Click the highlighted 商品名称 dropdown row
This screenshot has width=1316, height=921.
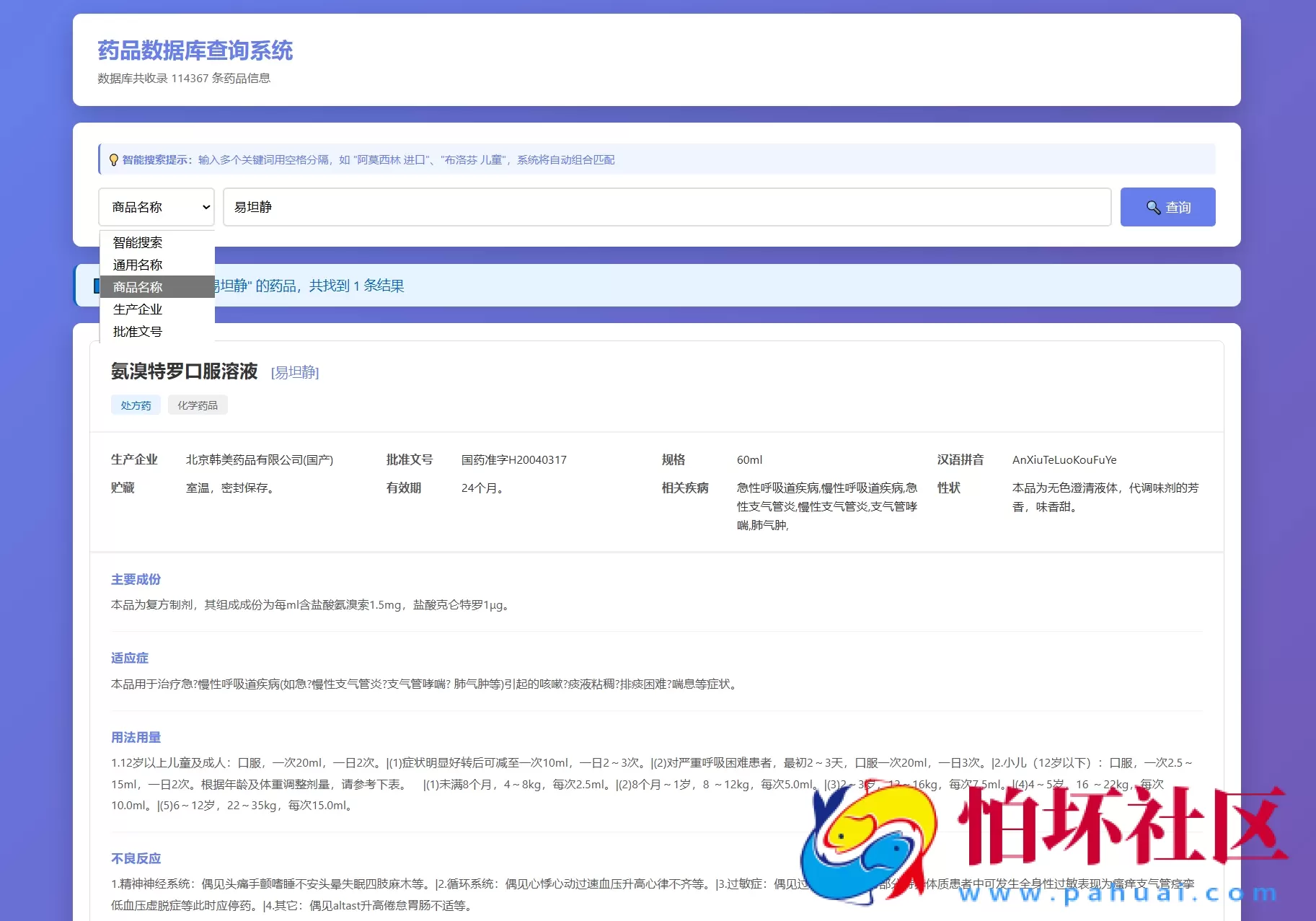click(137, 286)
